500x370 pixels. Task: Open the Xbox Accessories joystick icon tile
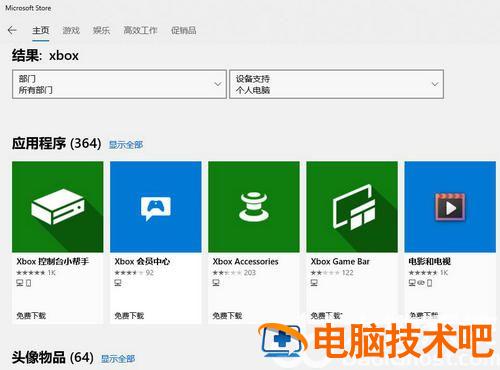254,207
